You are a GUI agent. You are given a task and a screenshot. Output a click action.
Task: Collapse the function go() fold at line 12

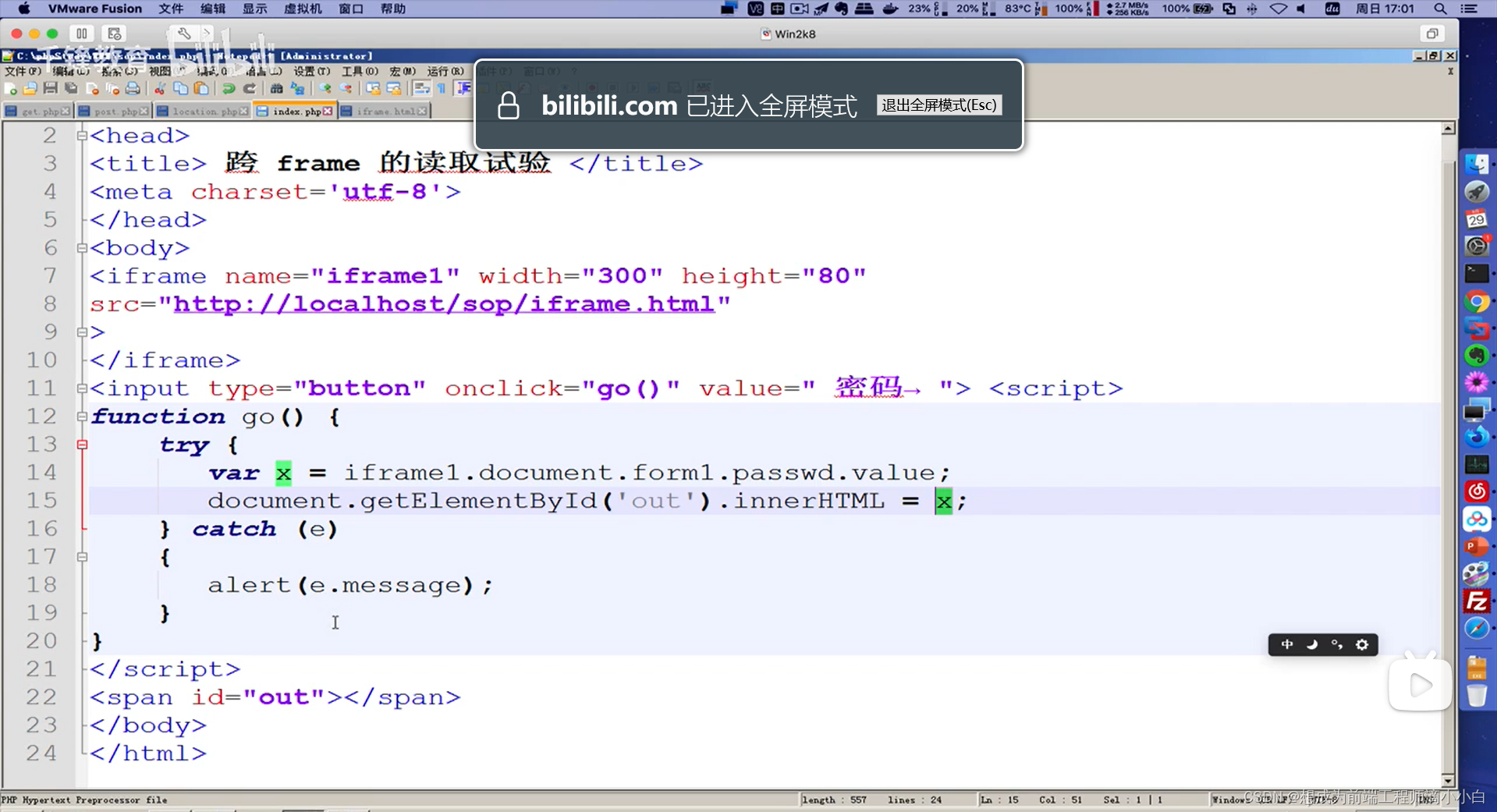point(82,417)
